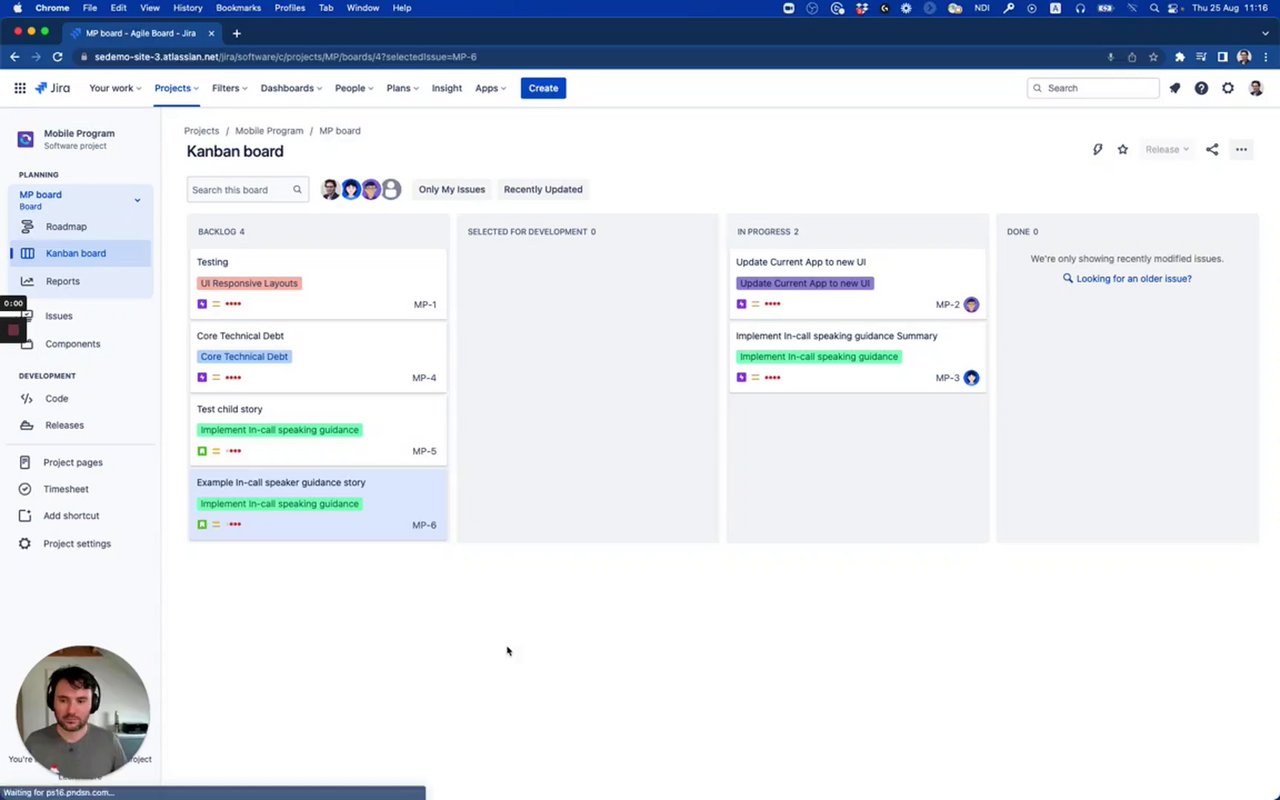Open Reports in sidebar
Image resolution: width=1280 pixels, height=800 pixels.
80,281
